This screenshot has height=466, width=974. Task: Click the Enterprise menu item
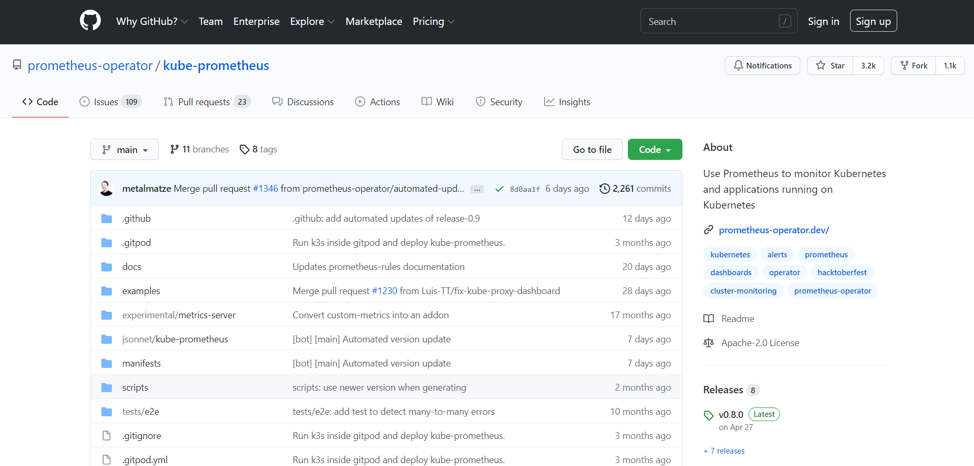coord(257,21)
